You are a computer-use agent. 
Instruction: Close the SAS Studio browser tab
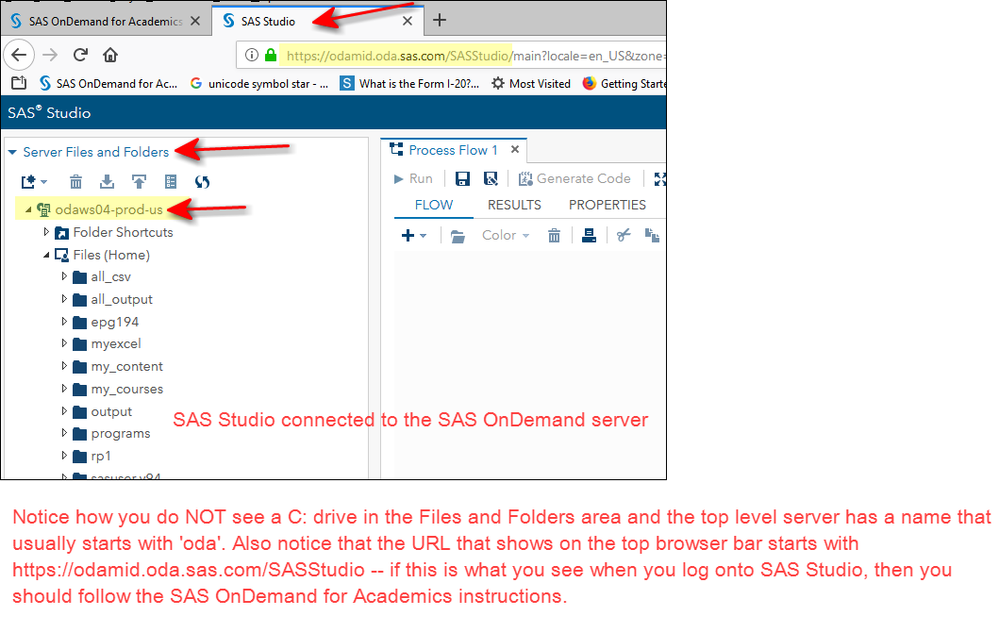click(407, 21)
